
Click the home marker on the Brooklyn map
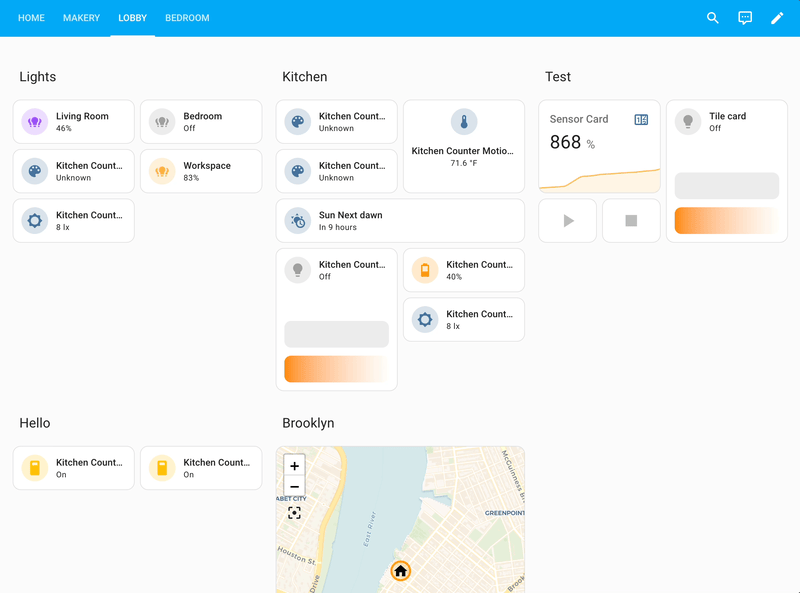(x=400, y=570)
